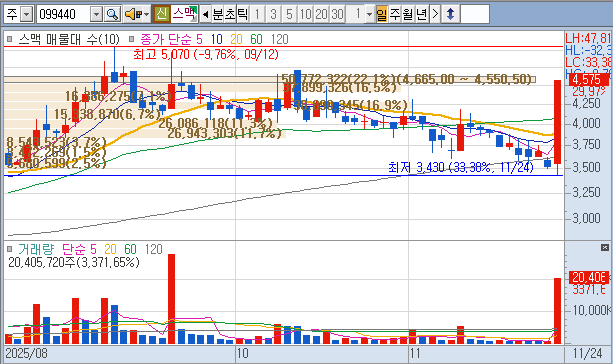This screenshot has width=613, height=364.
Task: Click the 거래량 volume indicator label
Action: pyautogui.click(x=35, y=249)
